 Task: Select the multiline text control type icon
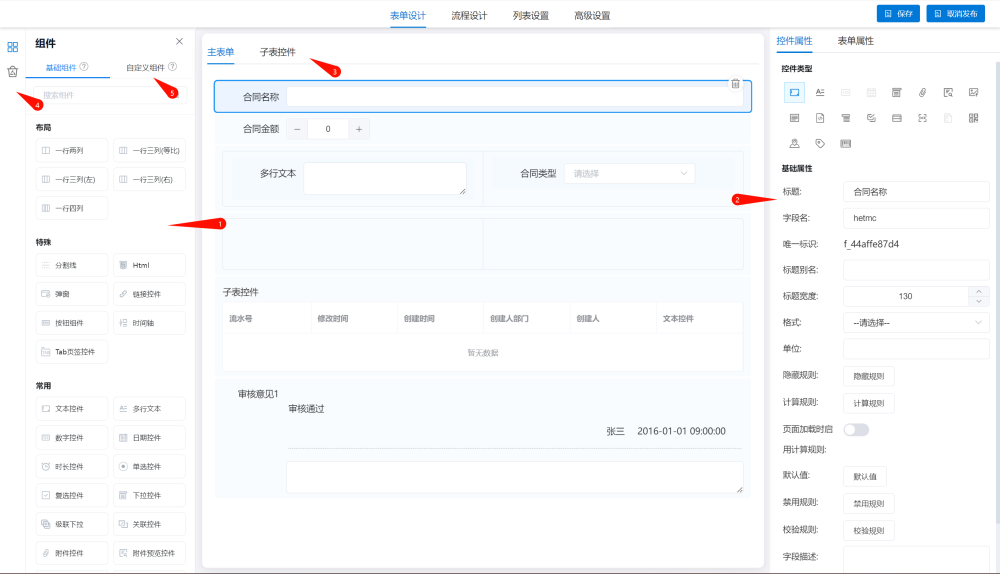820,92
